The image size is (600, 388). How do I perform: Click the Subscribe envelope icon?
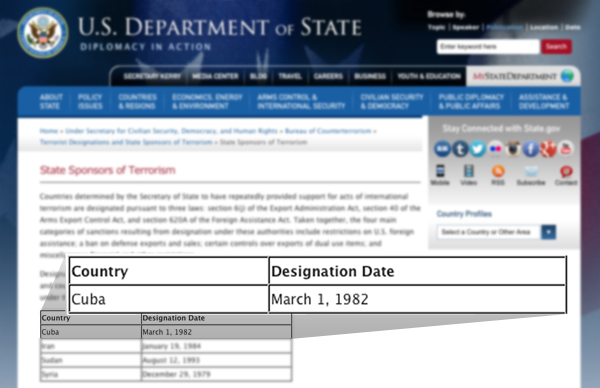(x=531, y=171)
